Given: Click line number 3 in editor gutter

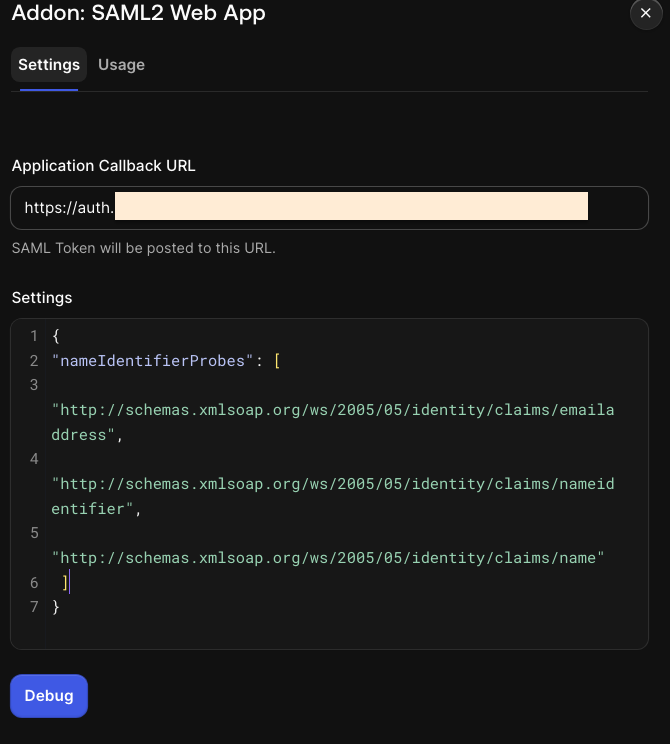Looking at the screenshot, I should coord(34,385).
